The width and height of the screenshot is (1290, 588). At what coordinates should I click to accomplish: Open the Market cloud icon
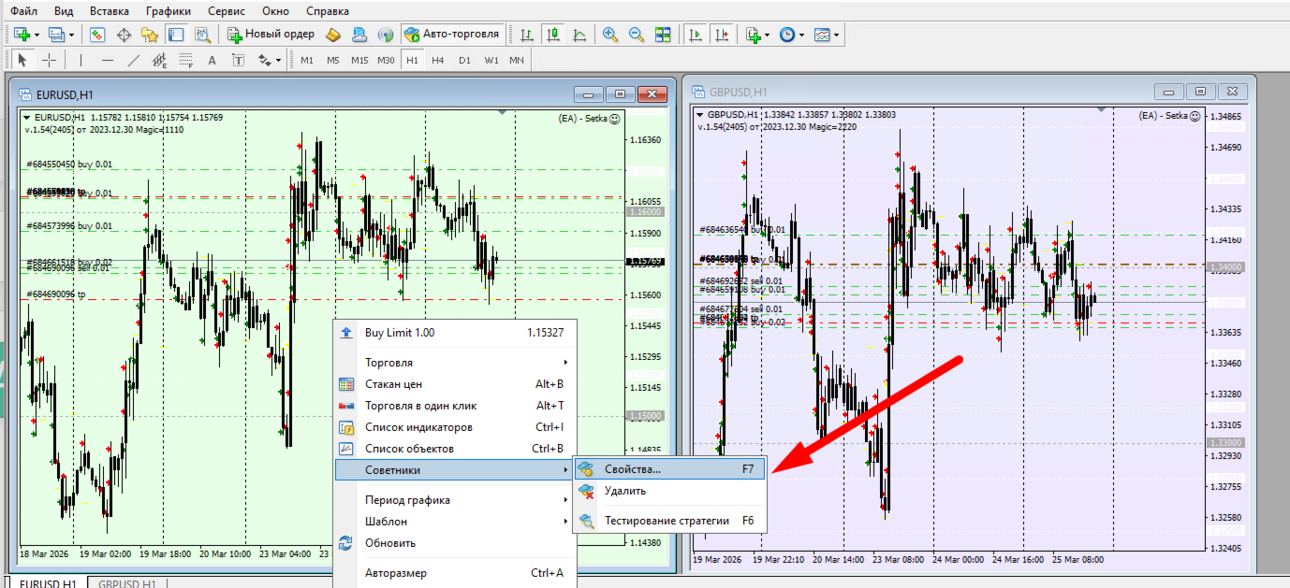(x=360, y=34)
